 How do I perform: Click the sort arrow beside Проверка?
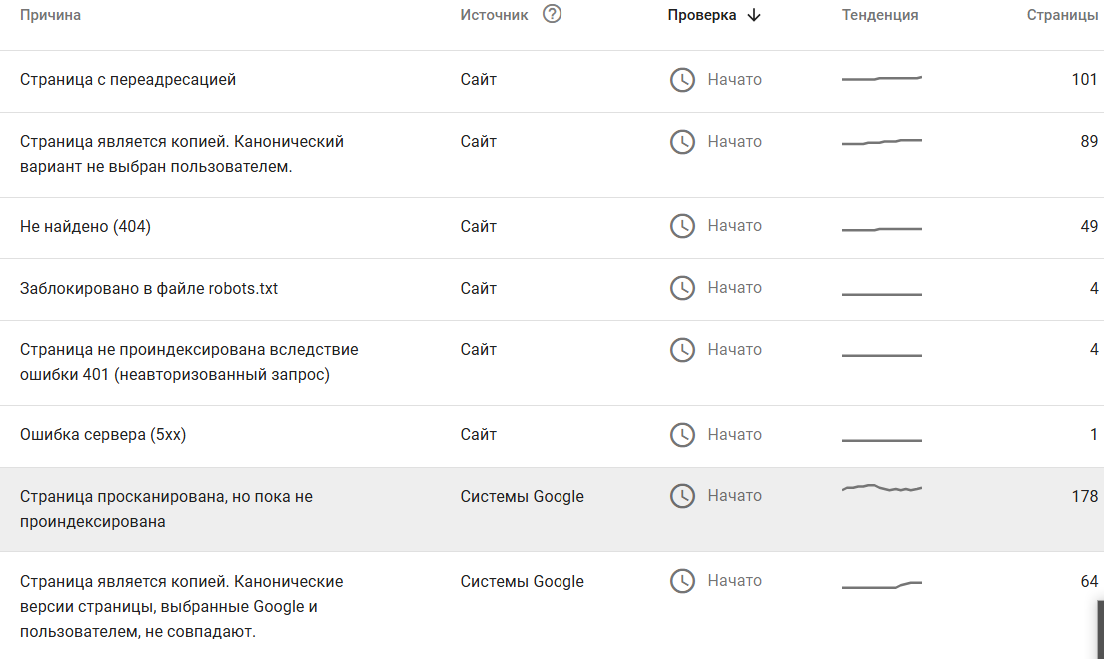pos(754,15)
